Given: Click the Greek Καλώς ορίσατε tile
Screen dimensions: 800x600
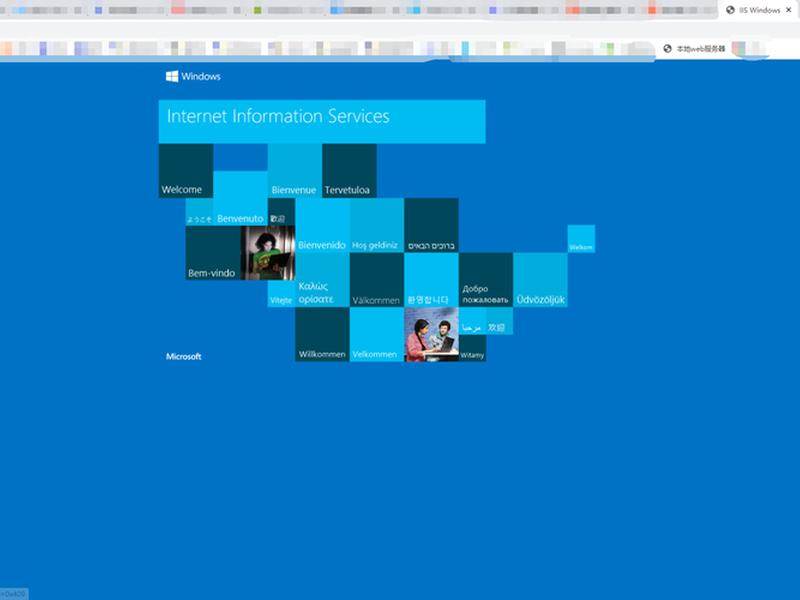Looking at the screenshot, I should point(322,280).
